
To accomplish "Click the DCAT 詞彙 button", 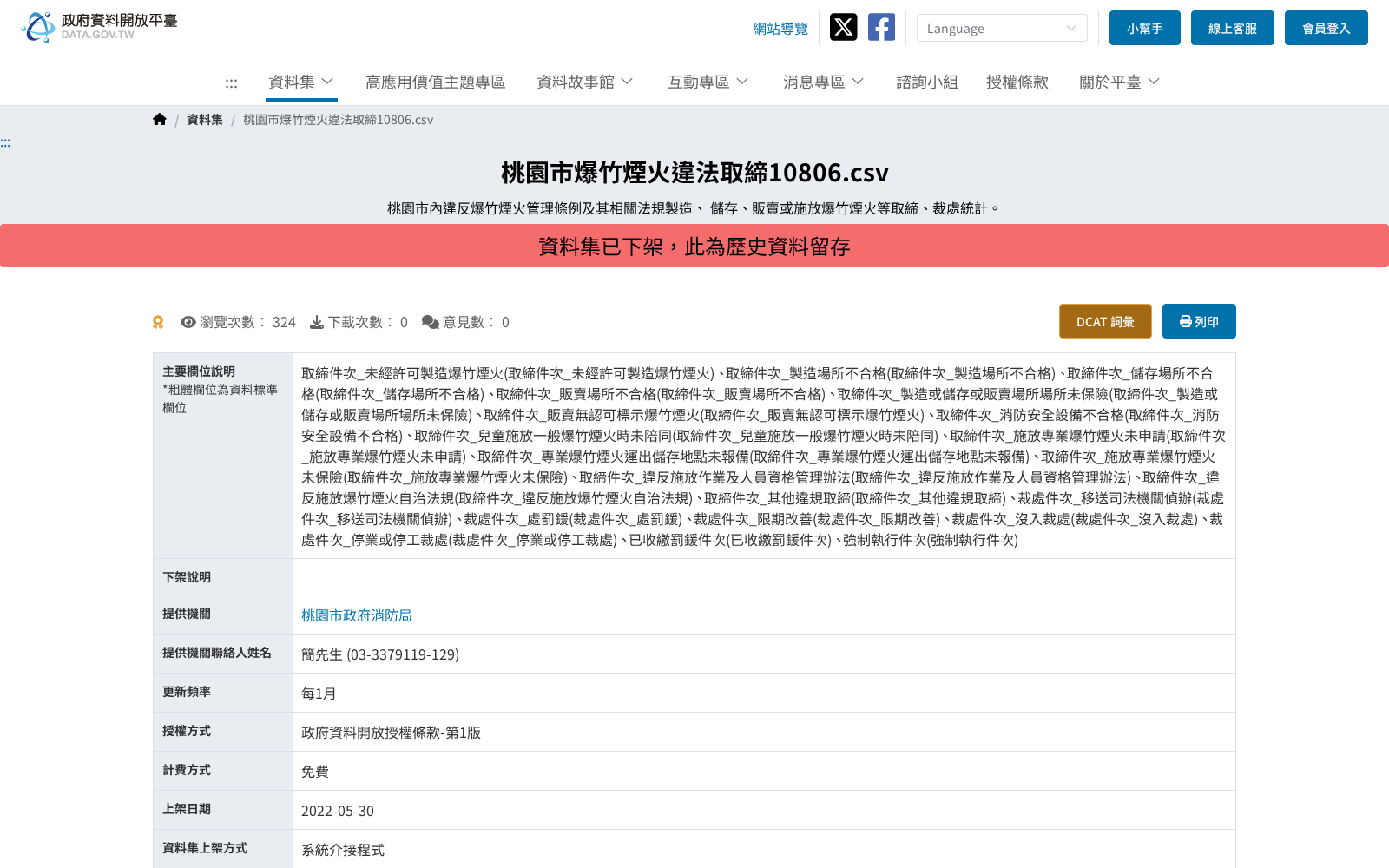I will point(1105,321).
